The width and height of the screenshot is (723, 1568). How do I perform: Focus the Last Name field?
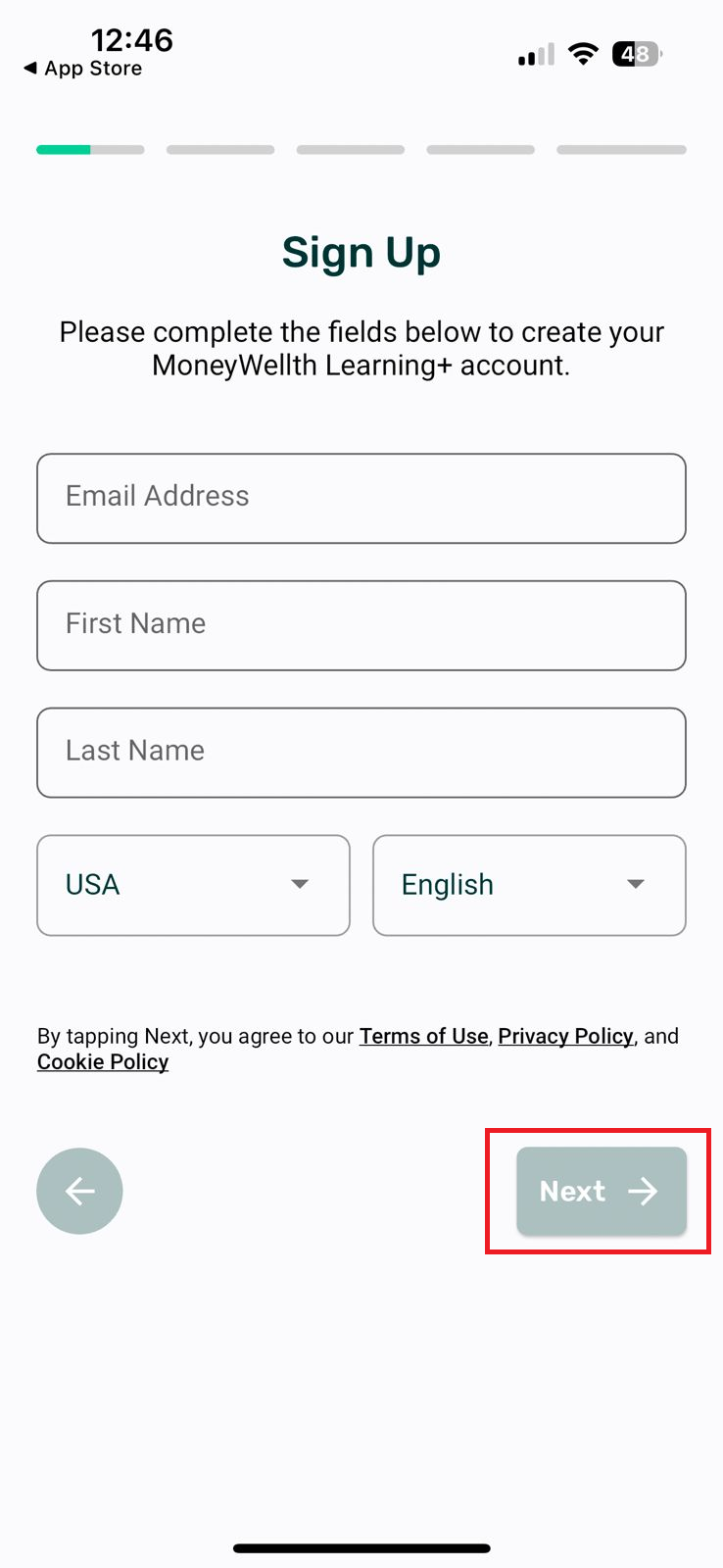(361, 753)
